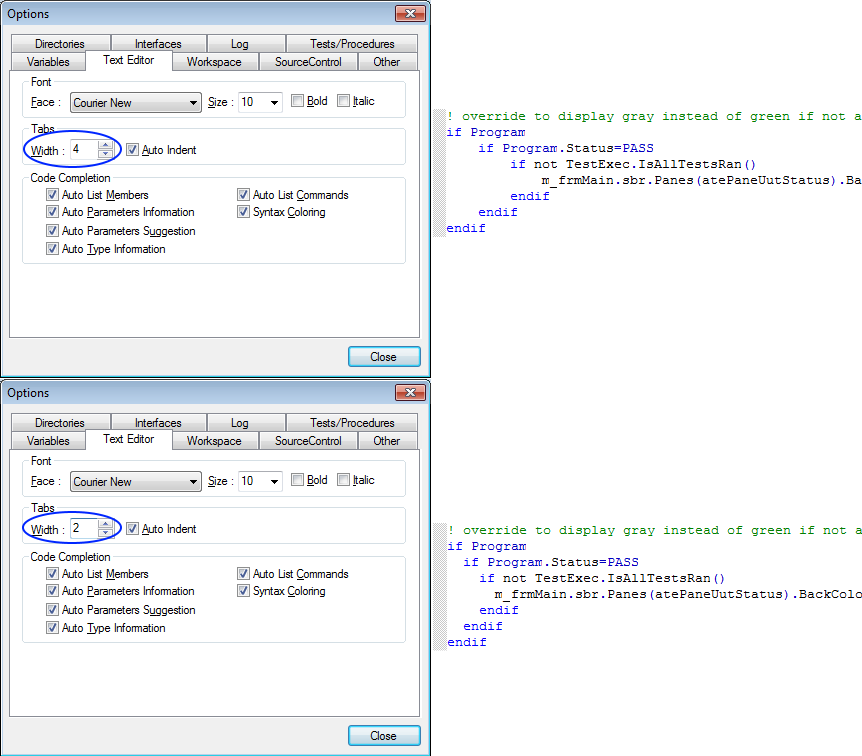Uncheck Auto List Commands in upper dialog
Screen dimensions: 862x756
coord(244,195)
